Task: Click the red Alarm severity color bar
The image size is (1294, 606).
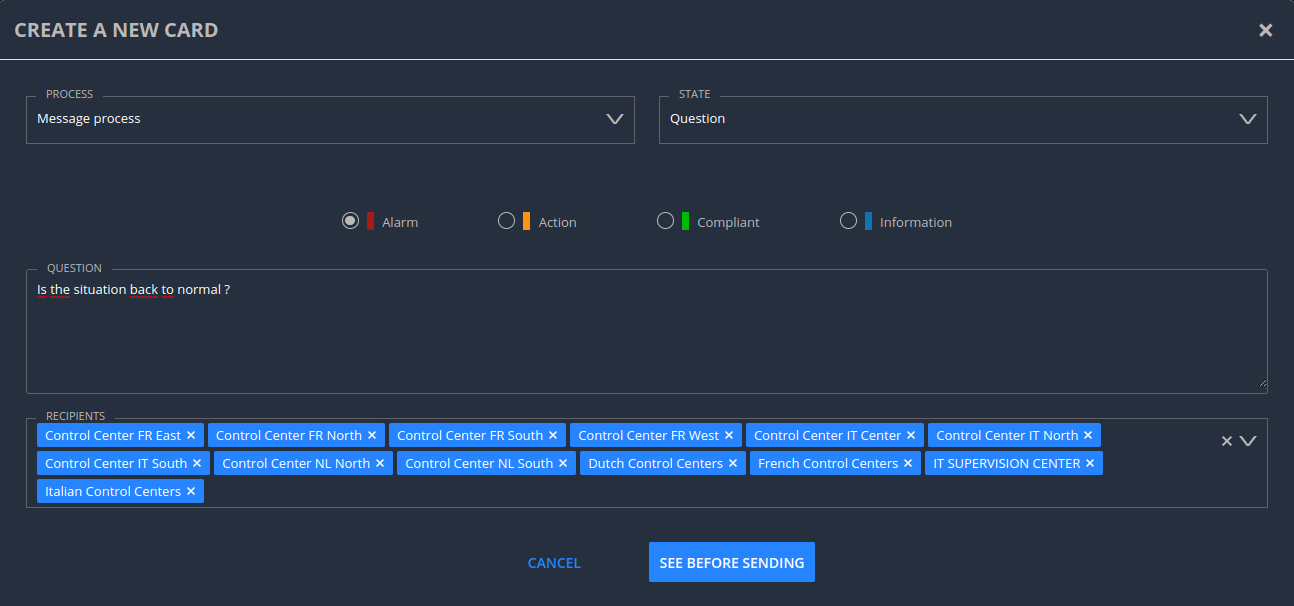Action: point(371,220)
